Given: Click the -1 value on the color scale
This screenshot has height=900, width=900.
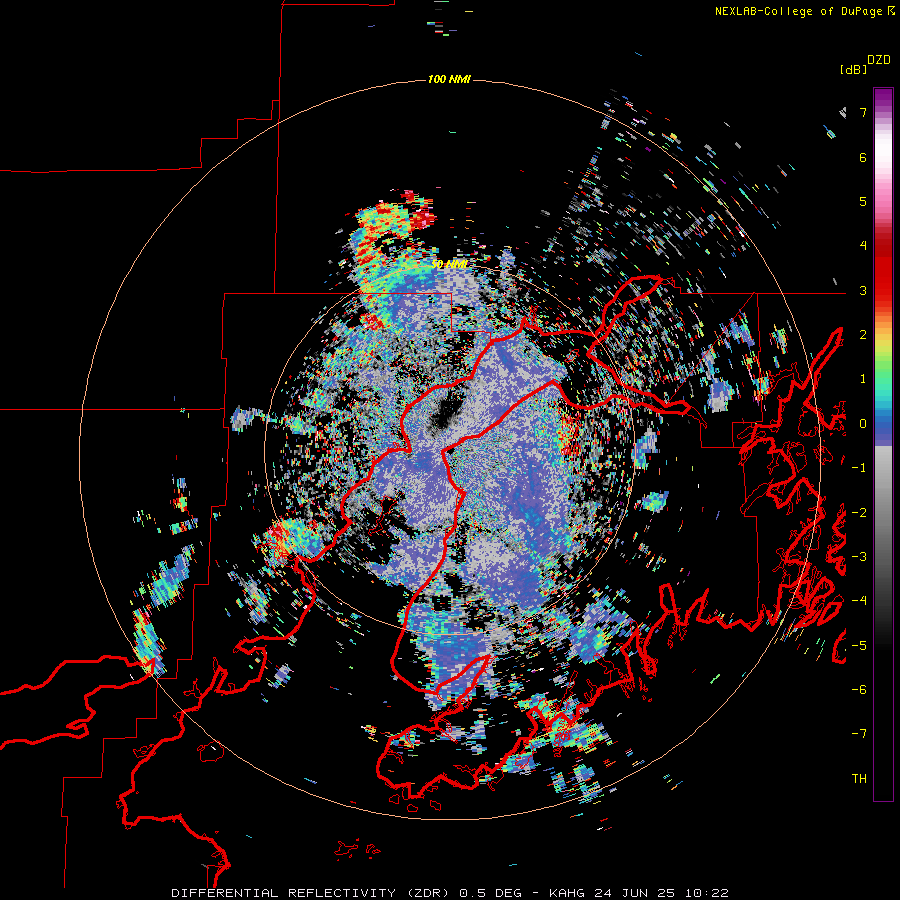Looking at the screenshot, I should [859, 468].
